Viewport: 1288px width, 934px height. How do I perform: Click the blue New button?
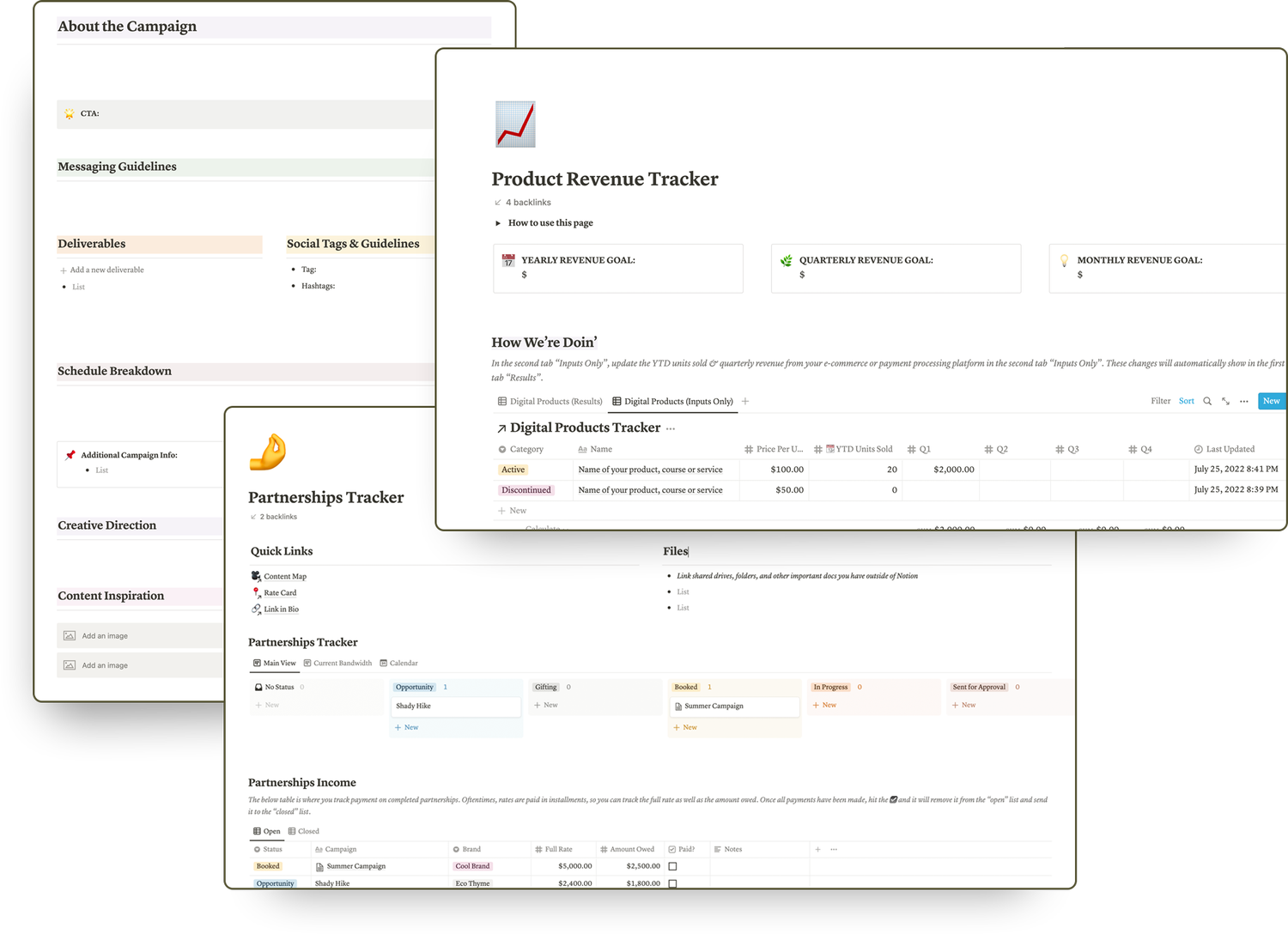pyautogui.click(x=1271, y=401)
